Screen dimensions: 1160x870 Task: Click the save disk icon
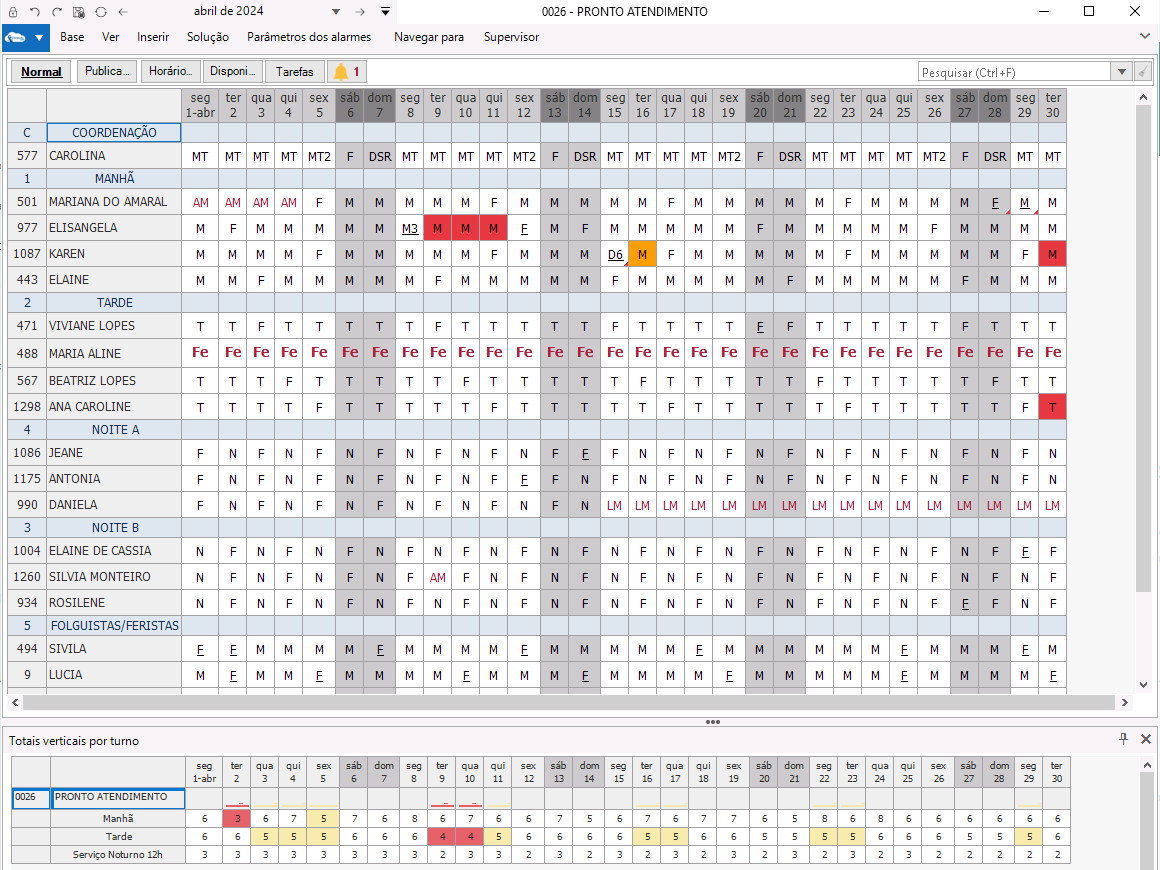(78, 12)
